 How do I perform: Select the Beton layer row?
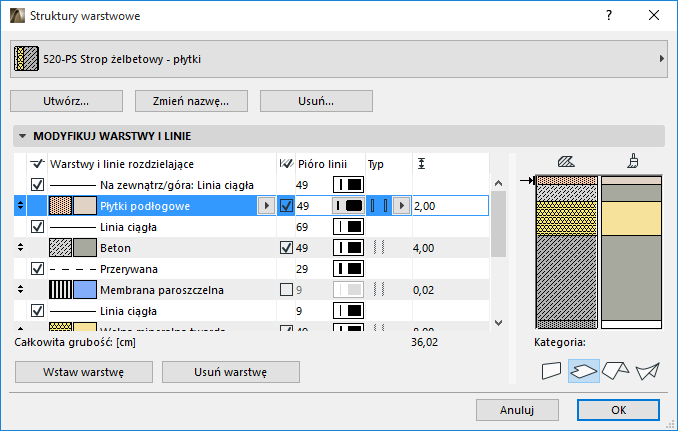pos(180,248)
